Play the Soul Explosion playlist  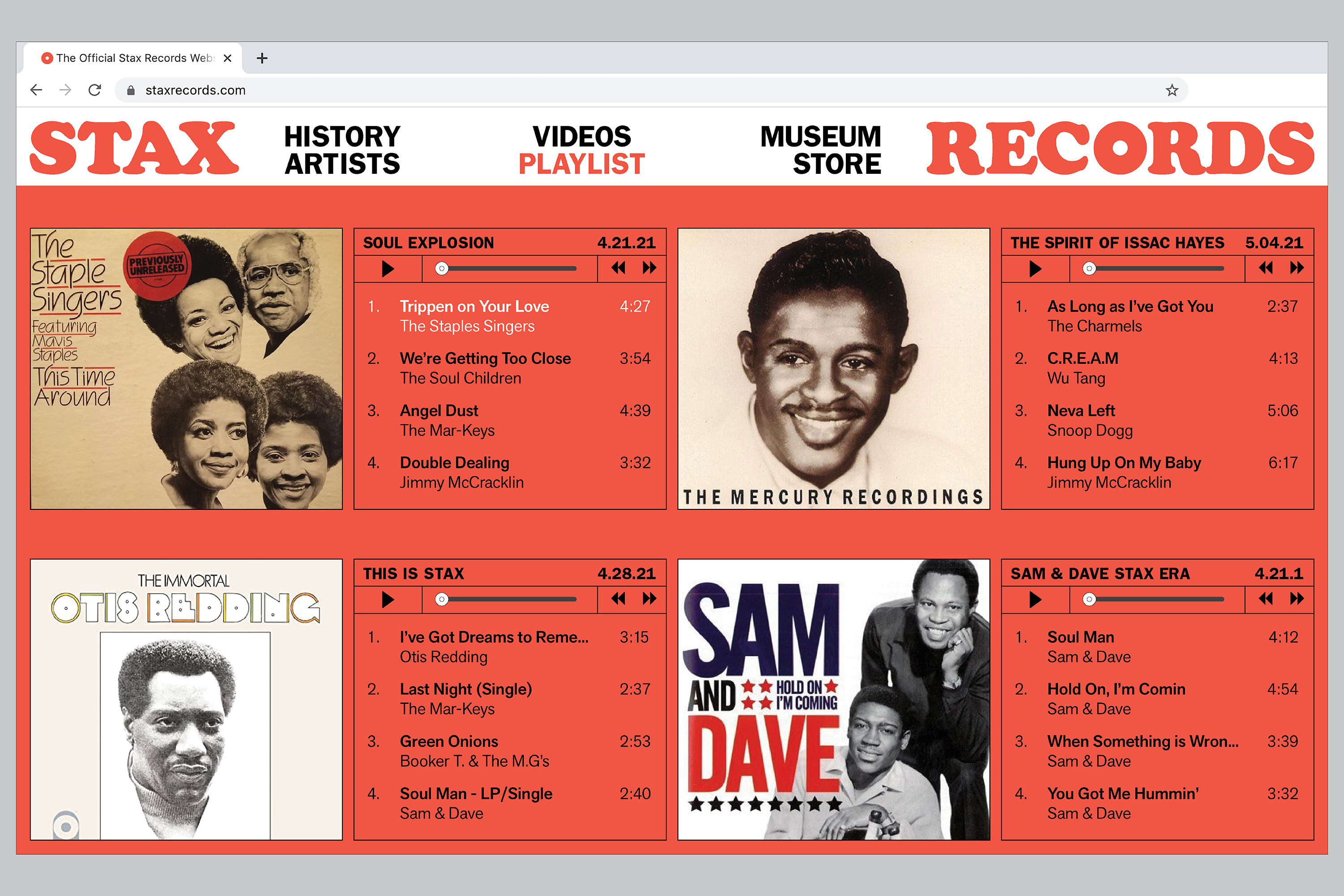pyautogui.click(x=388, y=268)
